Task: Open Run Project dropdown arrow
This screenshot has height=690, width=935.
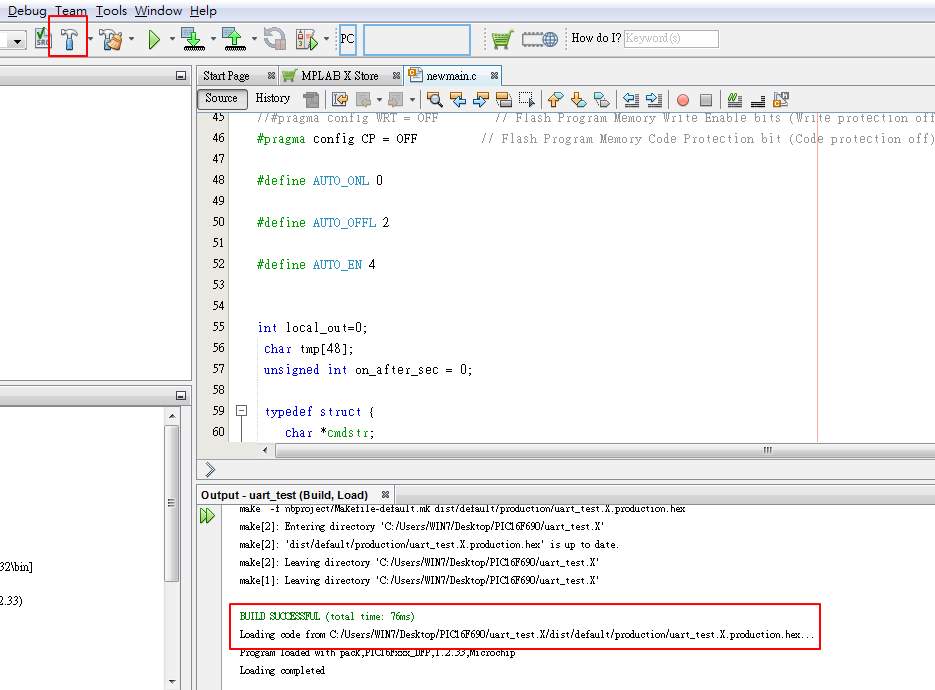Action: 172,39
